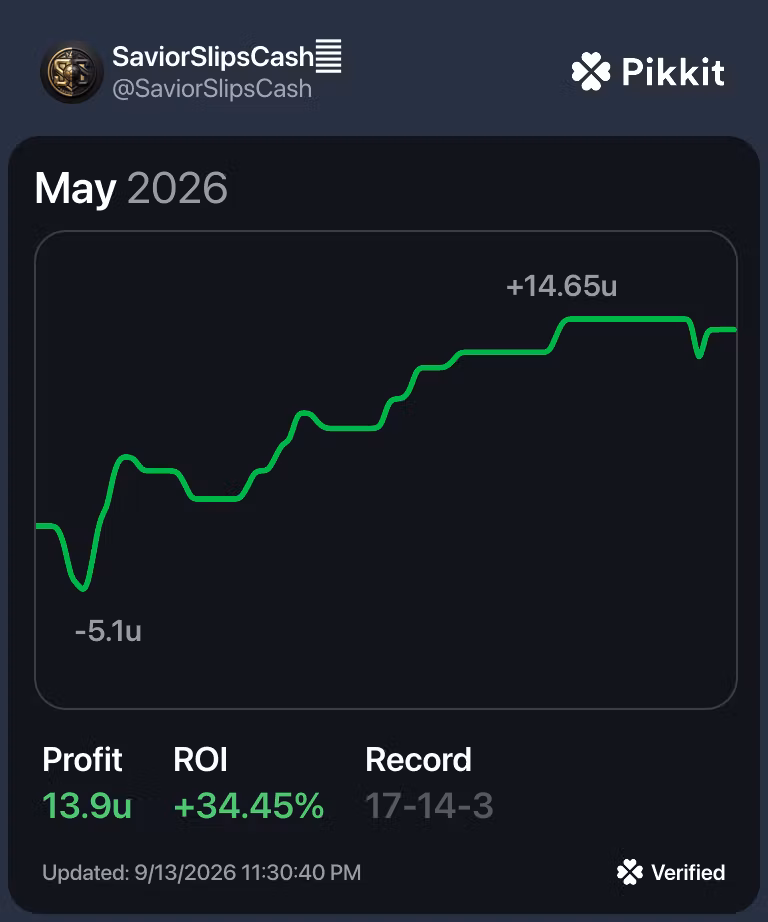Click the +14.65u peak label
This screenshot has height=922, width=768.
(562, 286)
